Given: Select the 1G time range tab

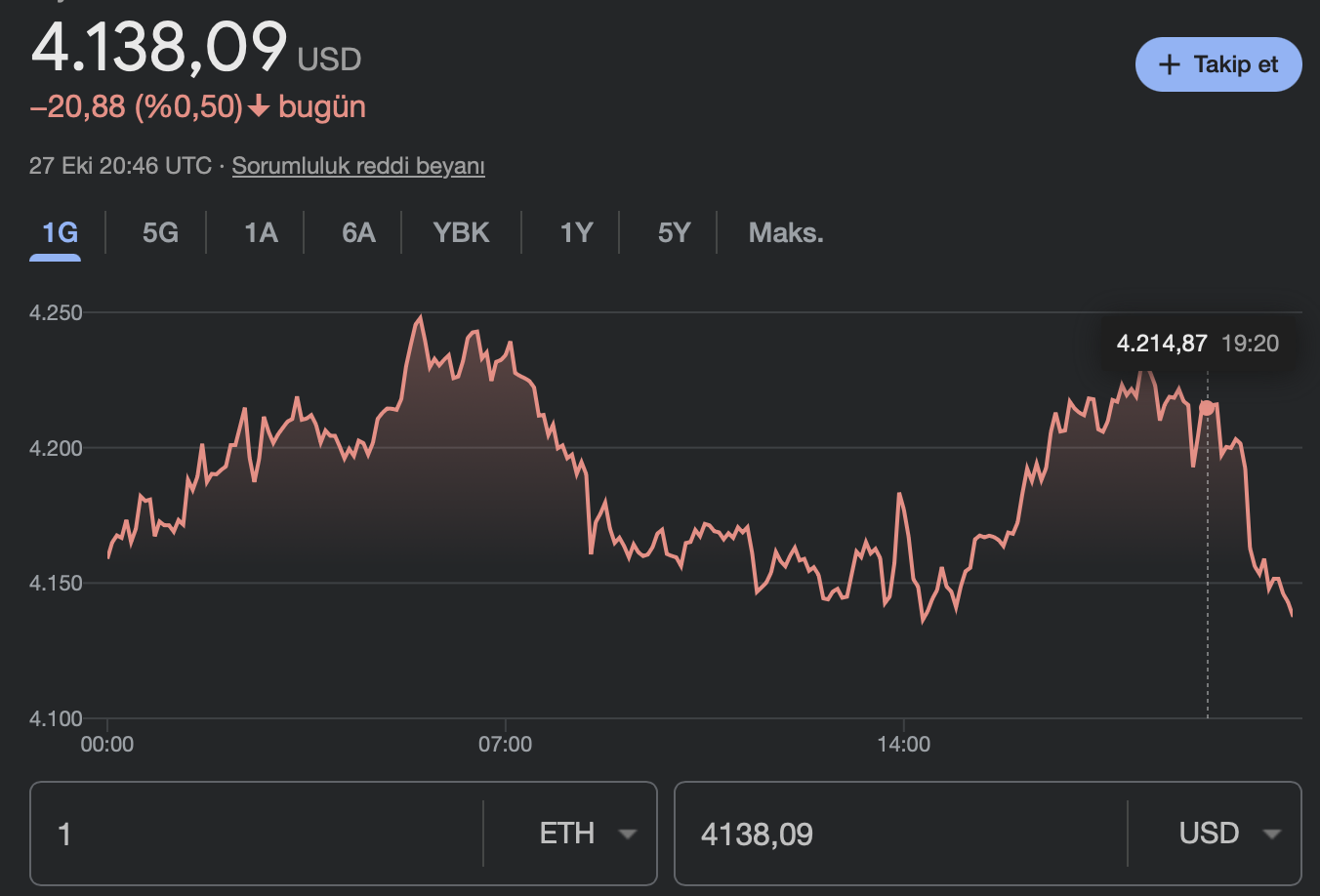Looking at the screenshot, I should [x=60, y=233].
